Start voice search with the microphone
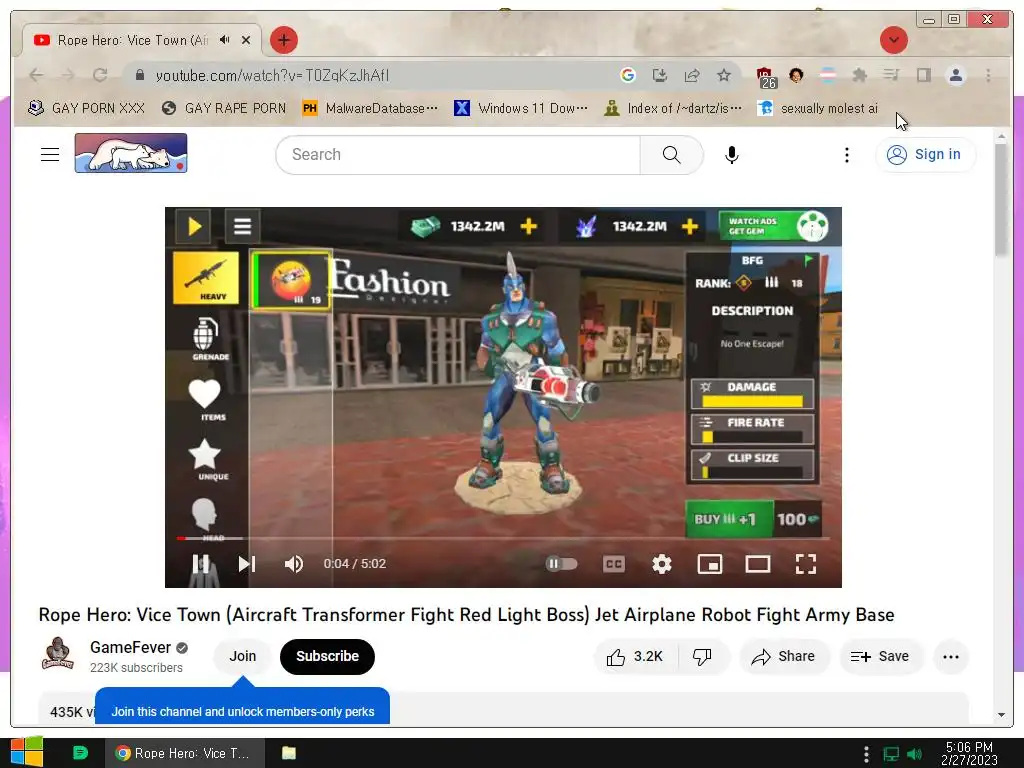Image resolution: width=1024 pixels, height=768 pixels. click(731, 155)
